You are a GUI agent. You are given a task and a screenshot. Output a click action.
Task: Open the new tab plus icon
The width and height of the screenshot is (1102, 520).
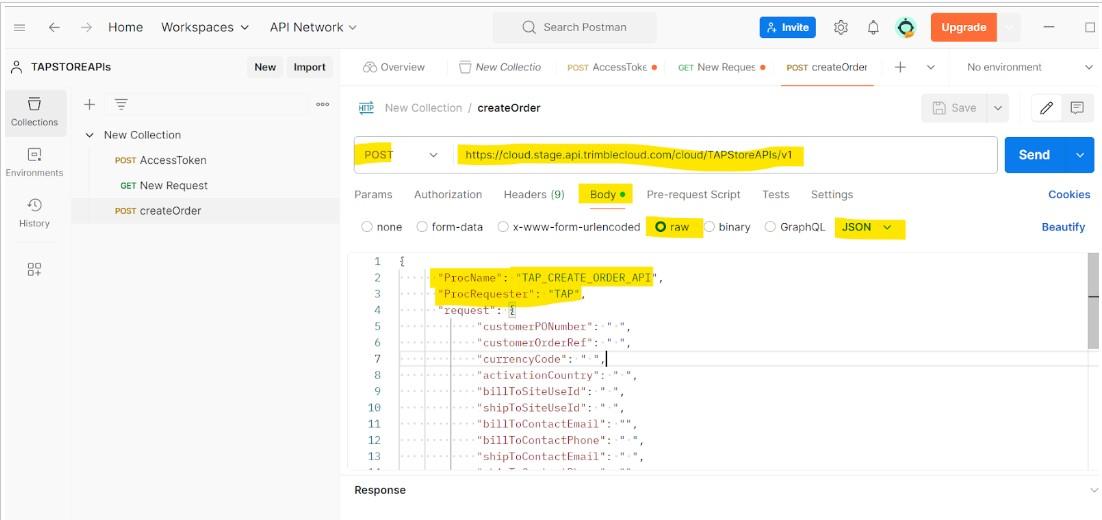900,67
